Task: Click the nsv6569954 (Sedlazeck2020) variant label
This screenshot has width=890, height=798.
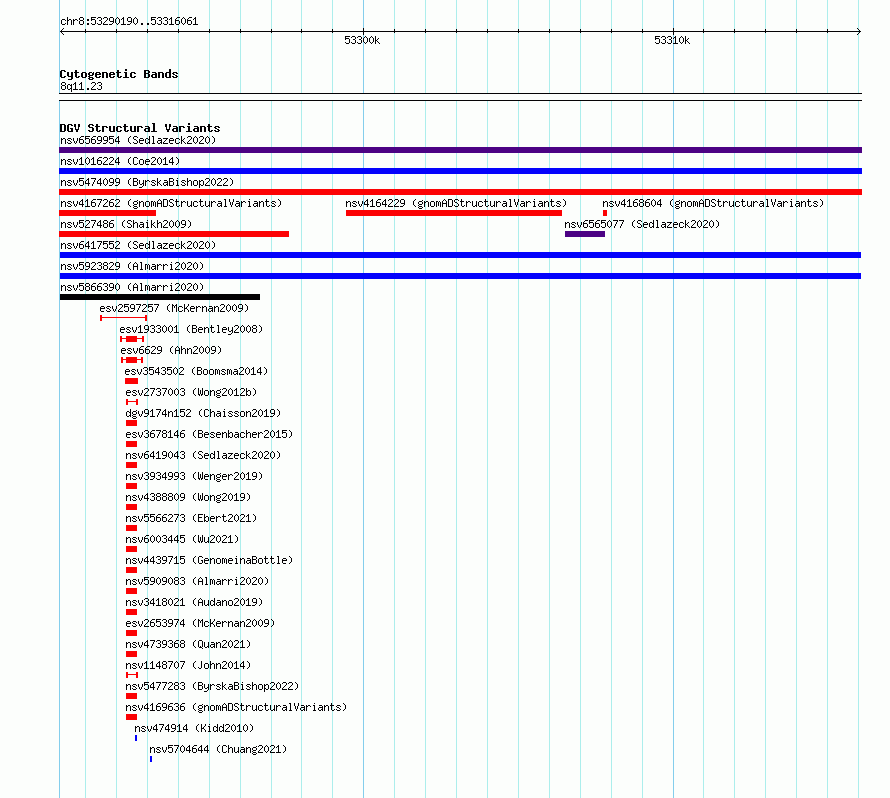Action: coord(138,140)
